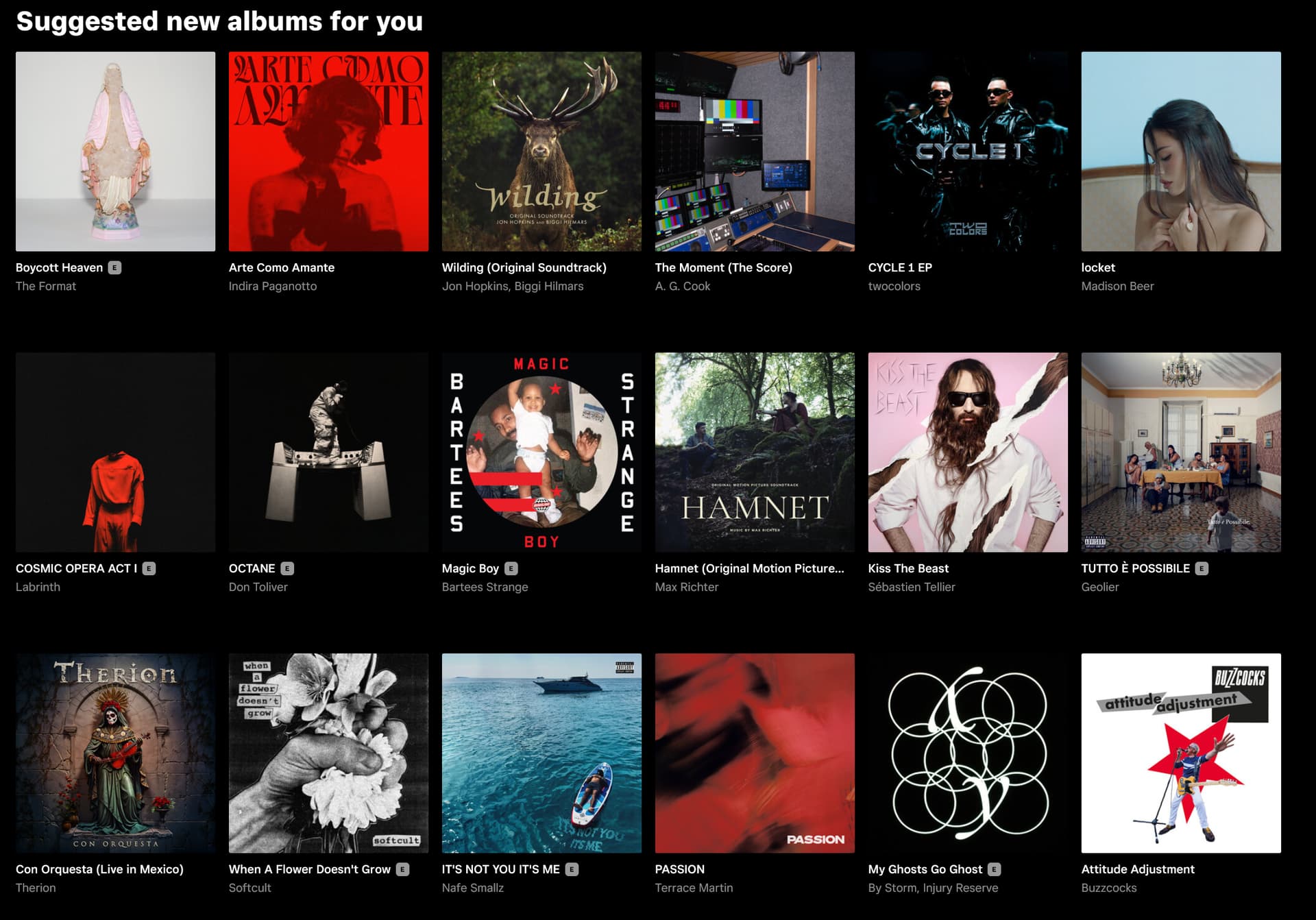Click explicit badge beside When A Flower Doesn't Grow
Viewport: 1316px width, 920px height.
402,869
